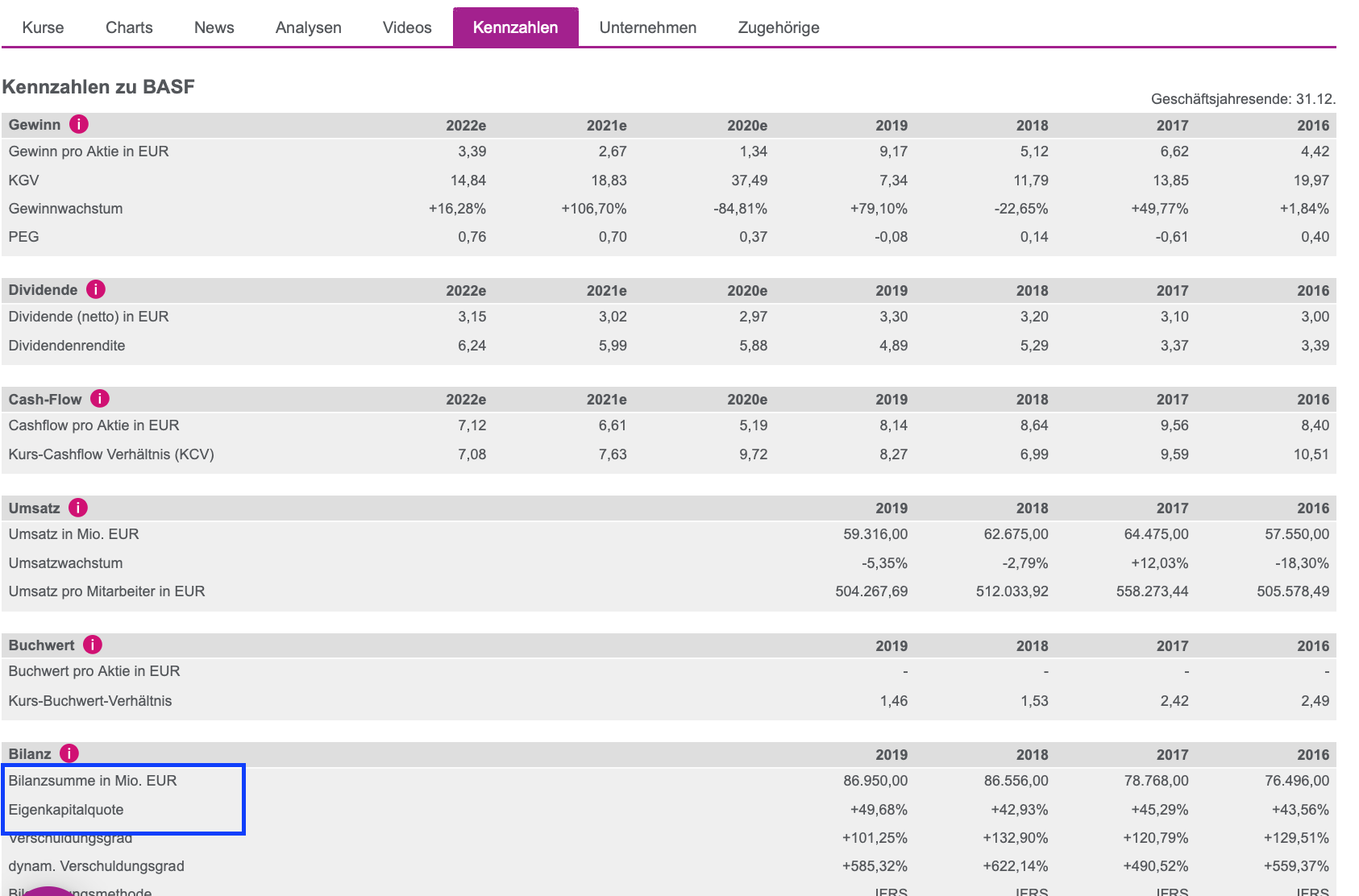The height and width of the screenshot is (896, 1359).
Task: Select the active Kennzahlen tab
Action: pos(516,27)
